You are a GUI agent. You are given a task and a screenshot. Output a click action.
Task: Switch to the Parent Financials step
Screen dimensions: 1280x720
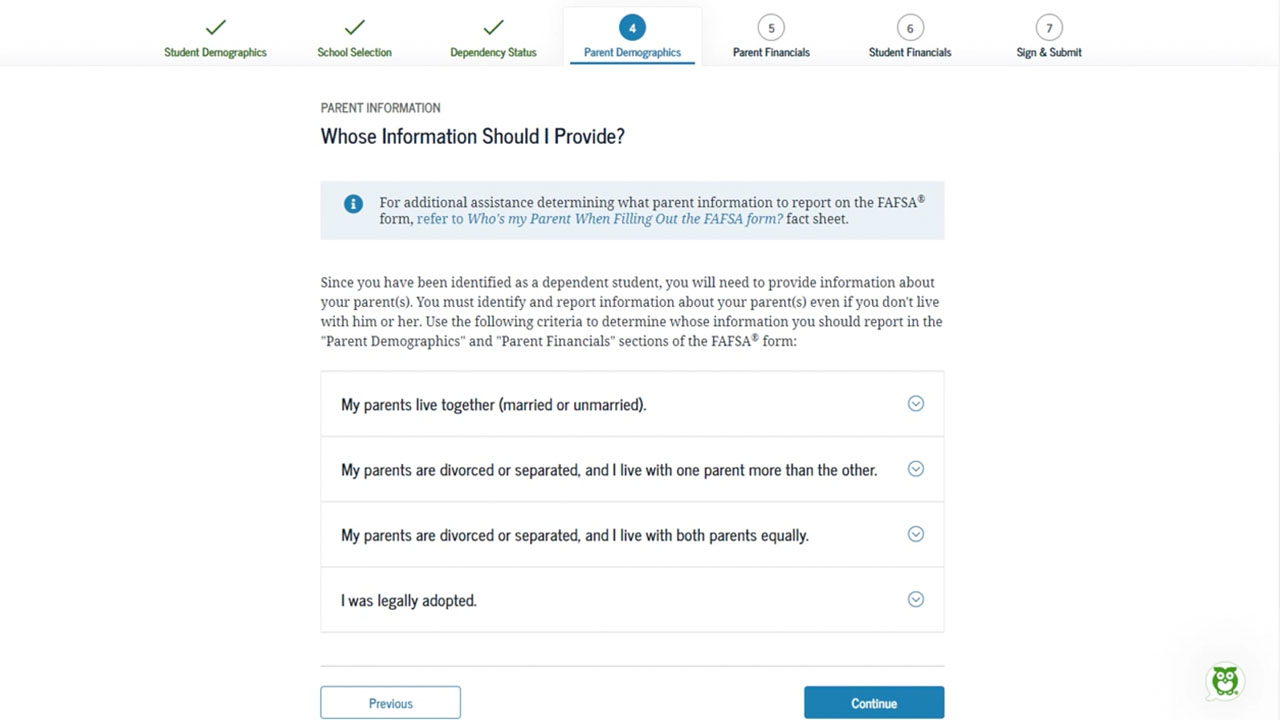(x=771, y=53)
